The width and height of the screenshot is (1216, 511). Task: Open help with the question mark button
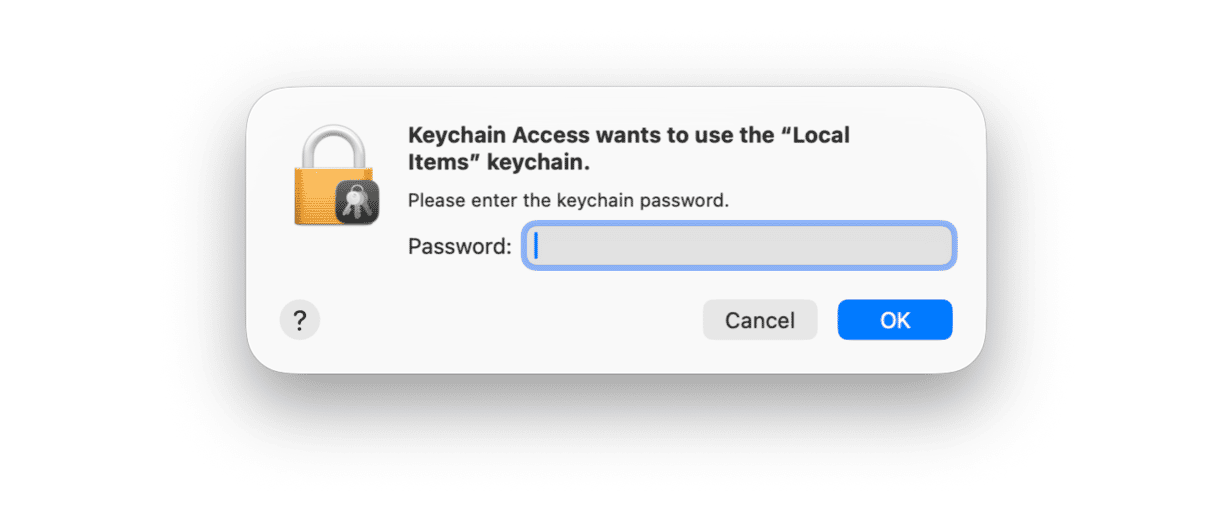pyautogui.click(x=300, y=321)
